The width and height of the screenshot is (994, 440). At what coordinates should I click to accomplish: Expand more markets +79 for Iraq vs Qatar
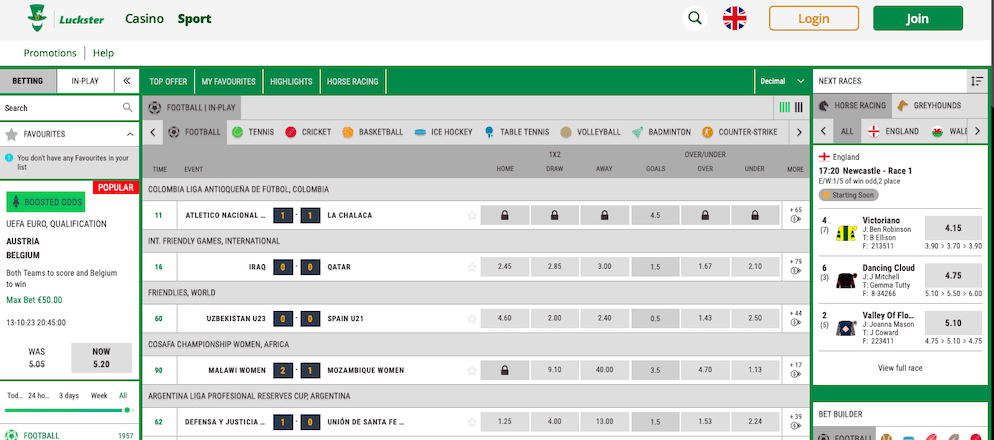click(x=795, y=262)
